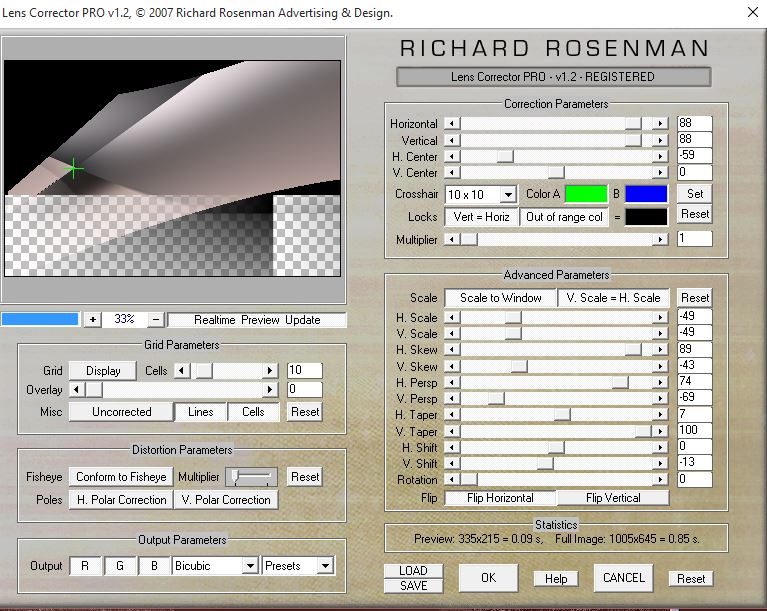
Task: Toggle the Vert = Horiz lock
Action: tap(481, 217)
